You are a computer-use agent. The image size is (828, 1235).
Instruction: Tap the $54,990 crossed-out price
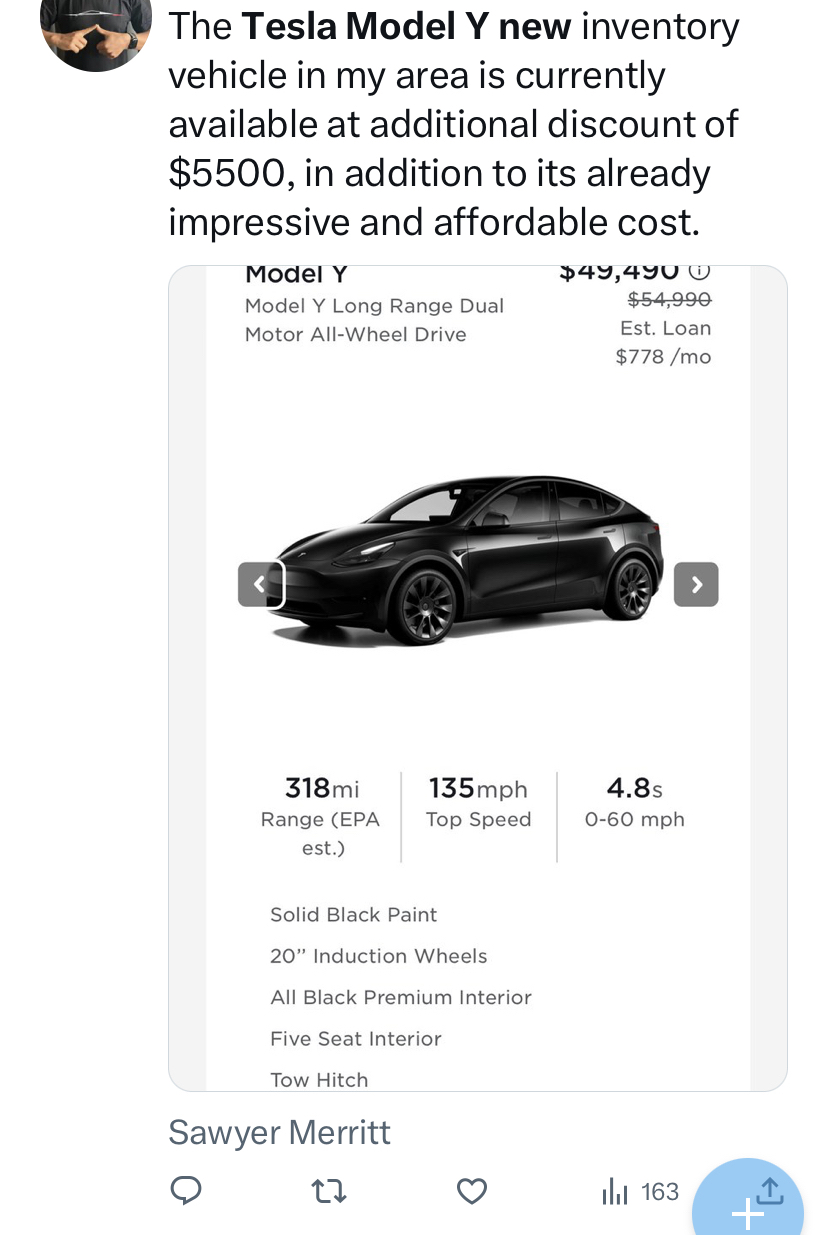tap(669, 299)
